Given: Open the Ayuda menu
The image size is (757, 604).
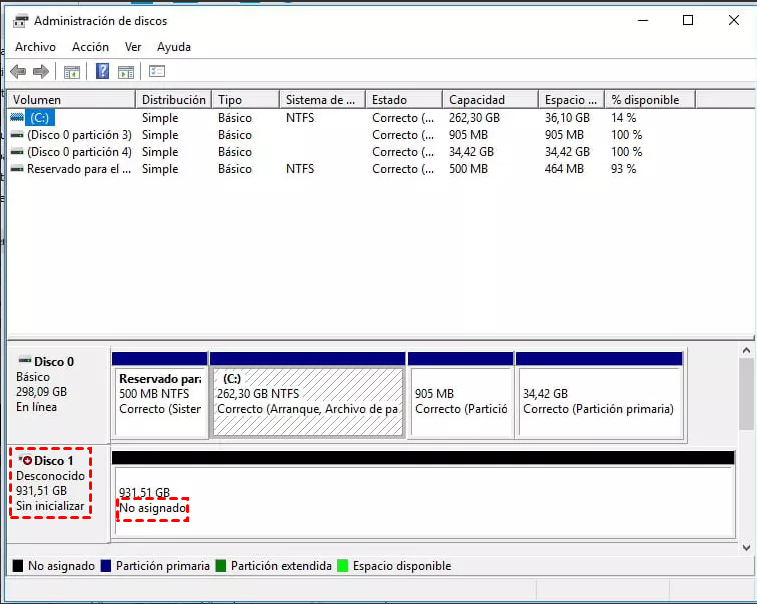Looking at the screenshot, I should pos(174,47).
